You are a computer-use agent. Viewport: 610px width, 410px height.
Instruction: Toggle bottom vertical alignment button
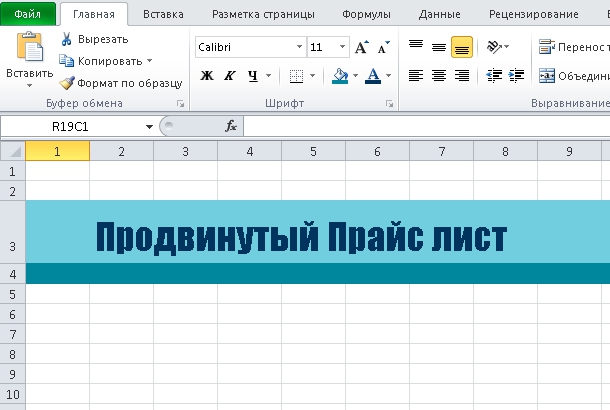point(461,47)
